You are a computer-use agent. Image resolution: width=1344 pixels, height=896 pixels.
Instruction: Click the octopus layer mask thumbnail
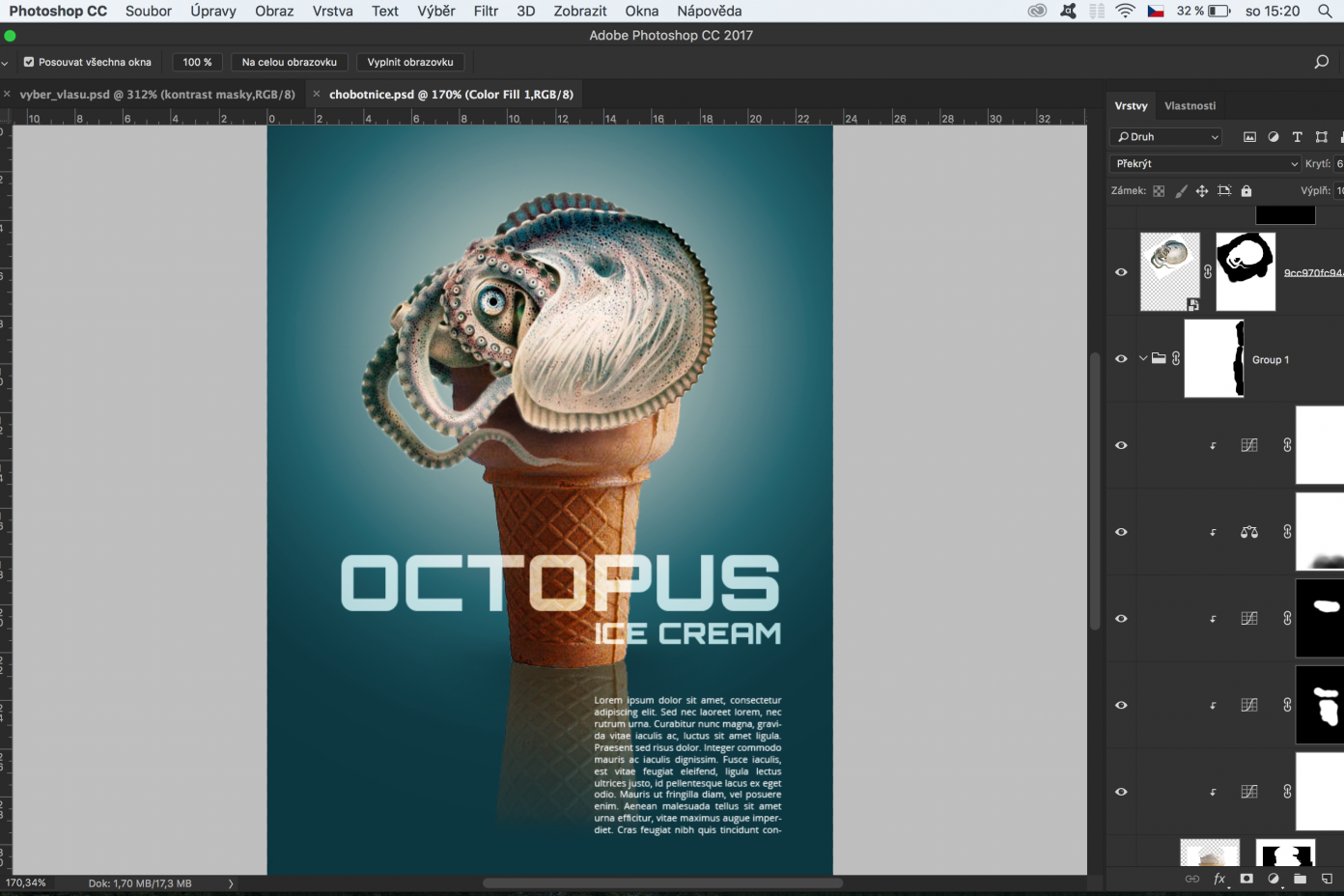tap(1245, 271)
